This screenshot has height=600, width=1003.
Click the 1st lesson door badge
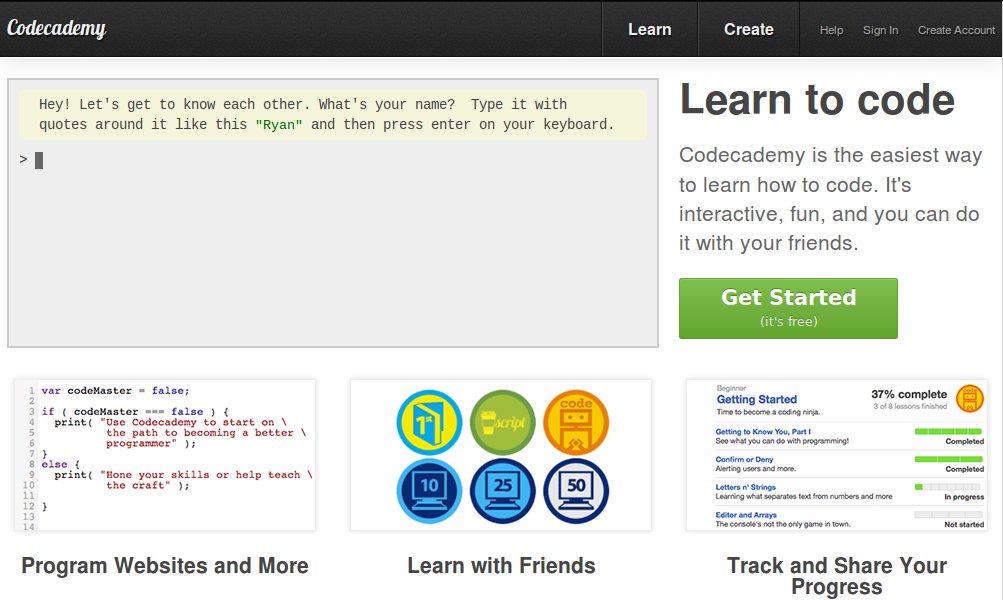click(x=429, y=422)
